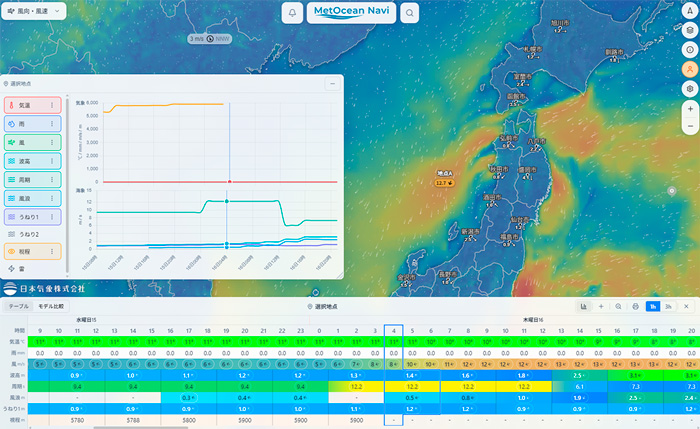Toggle the うねり1 series in chart
The height and width of the screenshot is (429, 700).
(x=33, y=217)
